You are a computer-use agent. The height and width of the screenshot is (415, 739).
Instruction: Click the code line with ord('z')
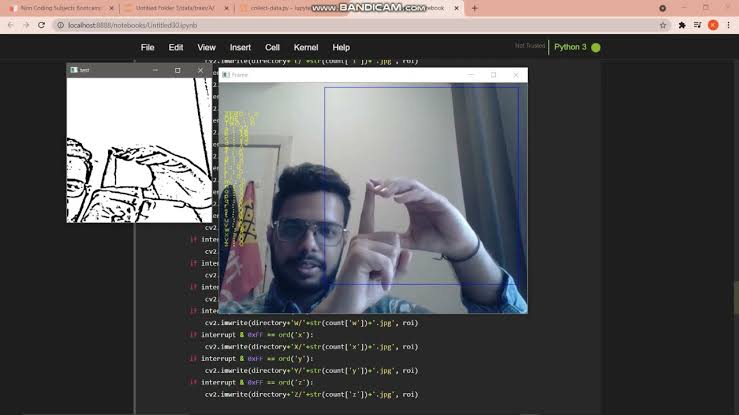pos(251,382)
